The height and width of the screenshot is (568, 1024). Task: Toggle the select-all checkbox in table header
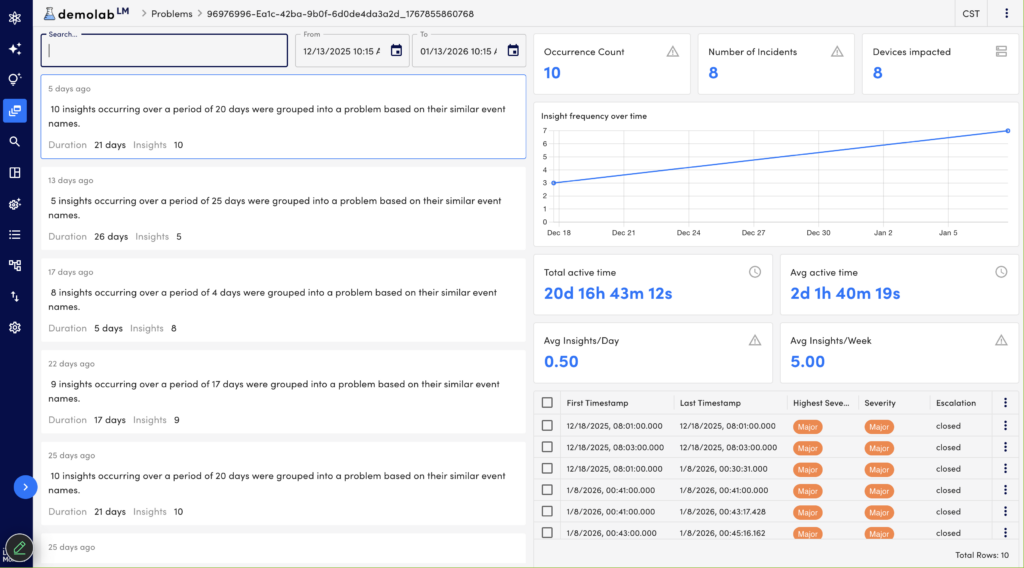547,403
